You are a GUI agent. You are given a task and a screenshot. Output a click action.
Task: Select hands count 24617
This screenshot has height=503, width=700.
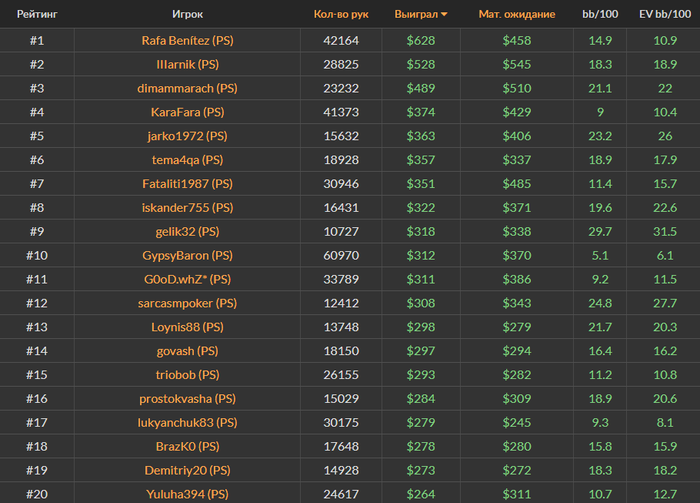[x=341, y=494]
